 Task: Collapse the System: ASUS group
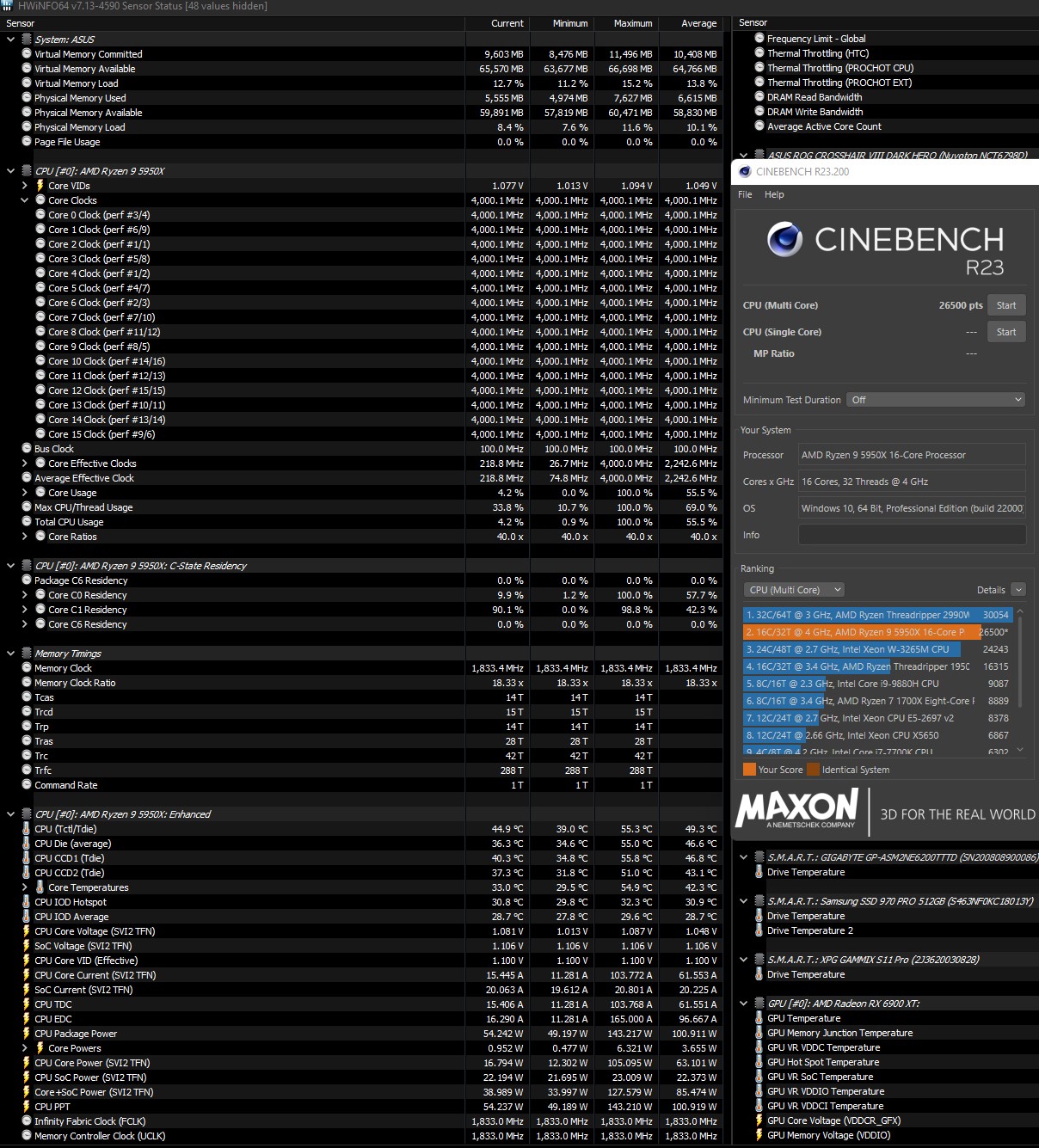(x=10, y=39)
